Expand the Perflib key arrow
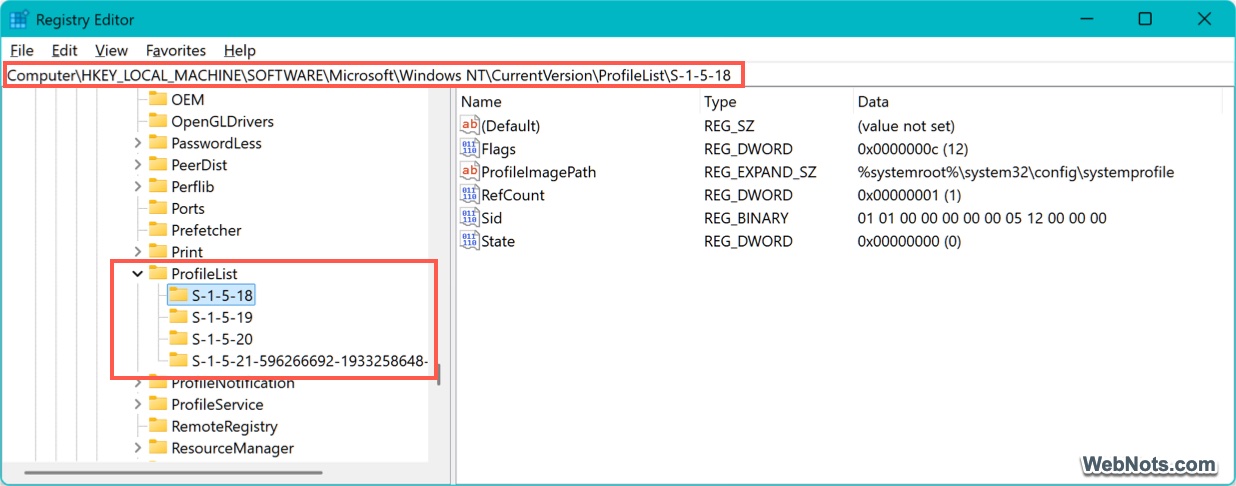Image resolution: width=1236 pixels, height=486 pixels. pos(138,187)
